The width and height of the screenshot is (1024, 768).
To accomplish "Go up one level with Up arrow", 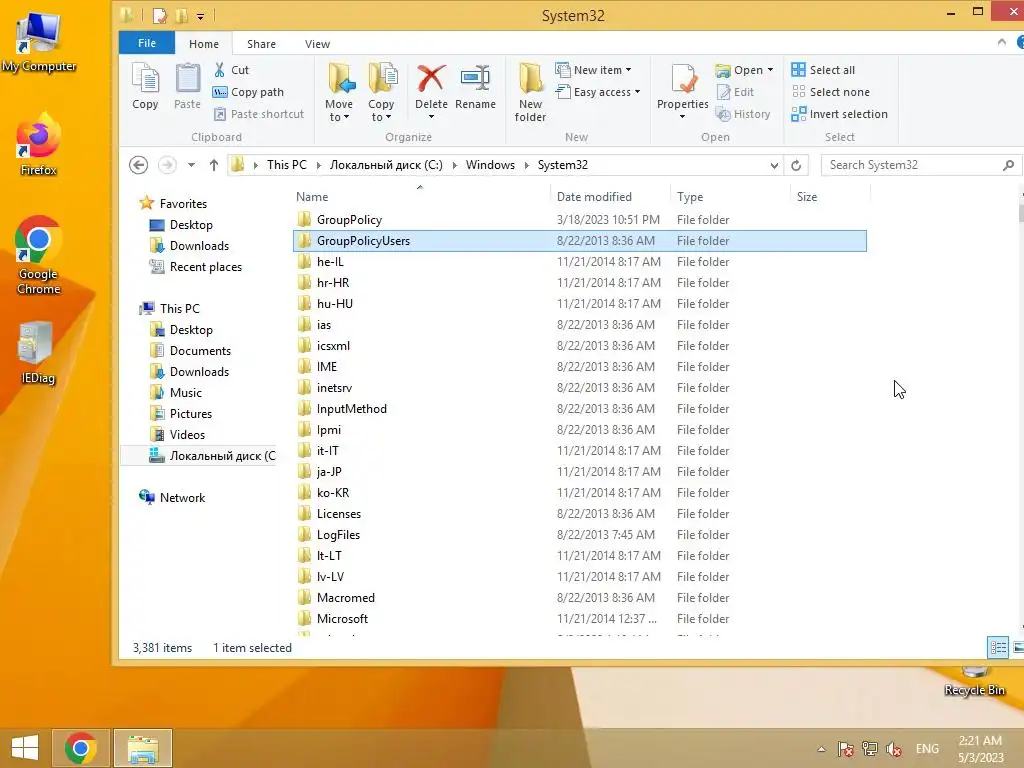I will click(214, 165).
